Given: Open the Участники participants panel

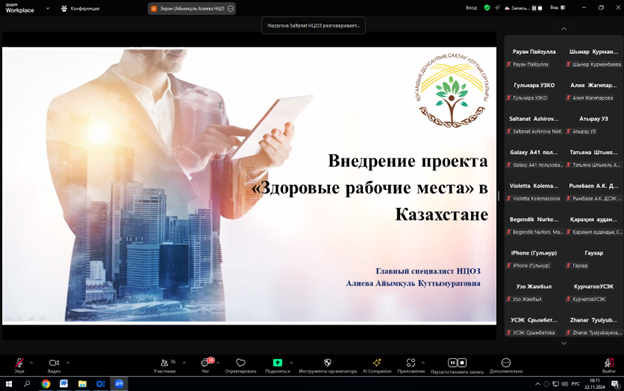Looking at the screenshot, I should coord(165,365).
